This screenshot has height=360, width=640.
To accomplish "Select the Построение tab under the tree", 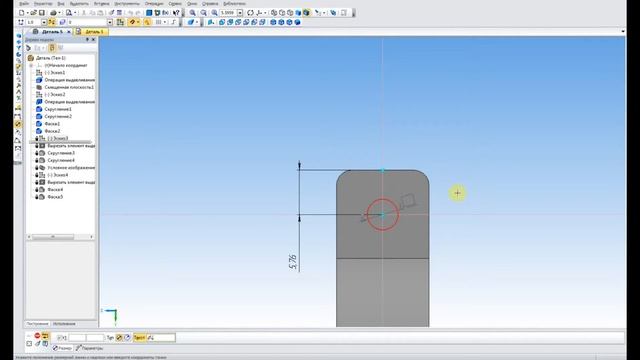I will click(x=38, y=324).
